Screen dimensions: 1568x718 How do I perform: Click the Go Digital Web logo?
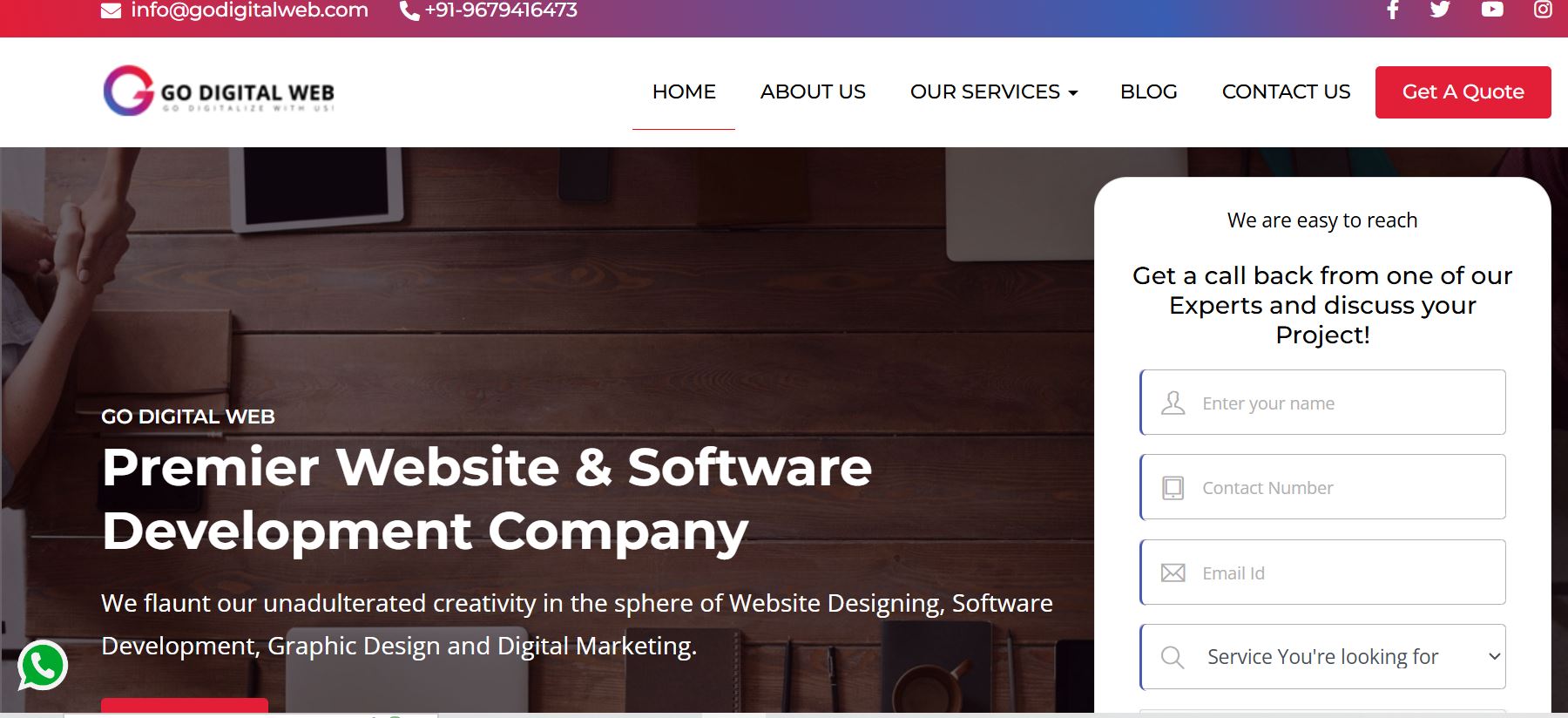click(219, 91)
